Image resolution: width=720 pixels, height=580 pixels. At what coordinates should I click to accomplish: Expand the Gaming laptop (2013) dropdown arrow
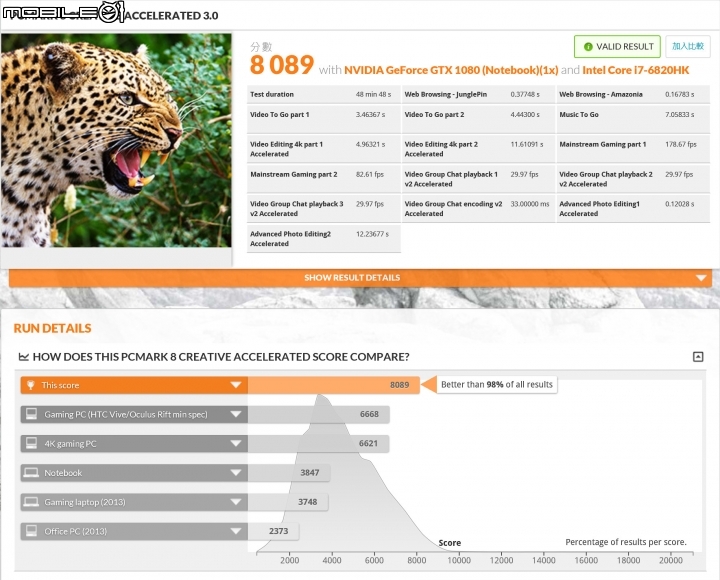[236, 502]
